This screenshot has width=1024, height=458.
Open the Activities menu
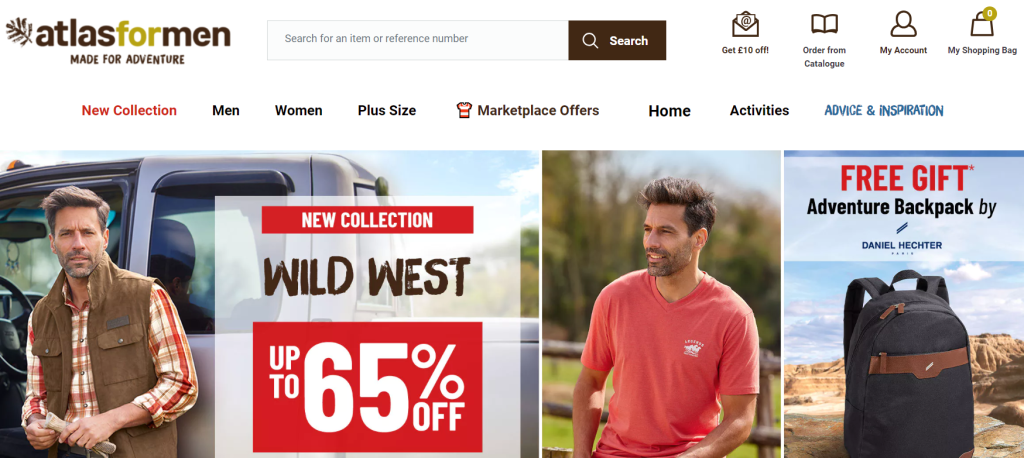(760, 110)
